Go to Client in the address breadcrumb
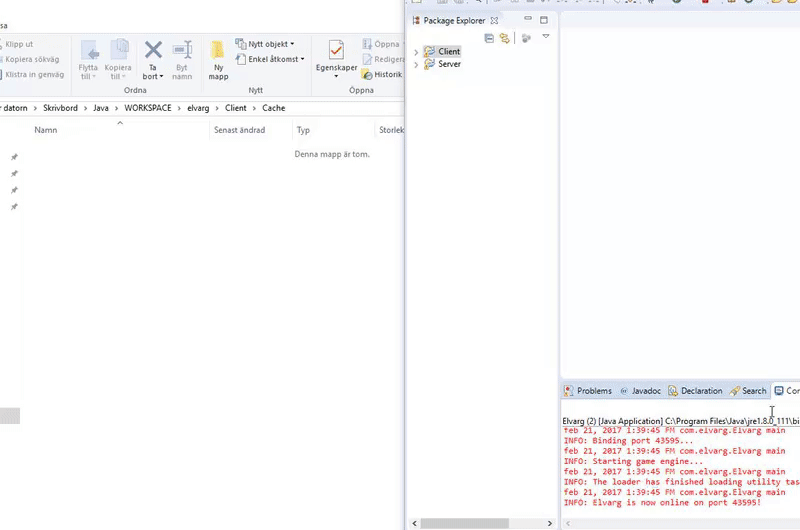This screenshot has width=800, height=530. coord(236,108)
